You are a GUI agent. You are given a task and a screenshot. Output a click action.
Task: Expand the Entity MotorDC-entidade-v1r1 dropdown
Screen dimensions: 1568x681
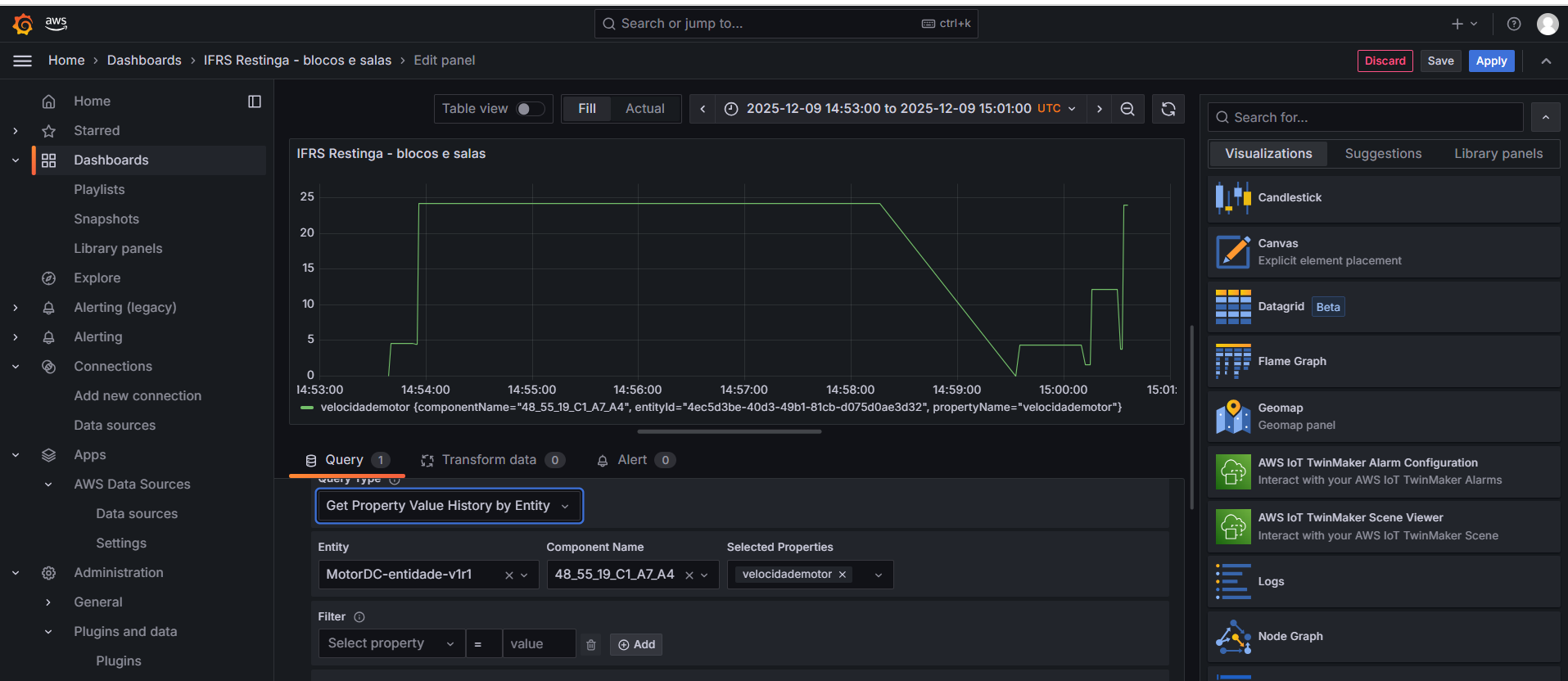click(524, 575)
